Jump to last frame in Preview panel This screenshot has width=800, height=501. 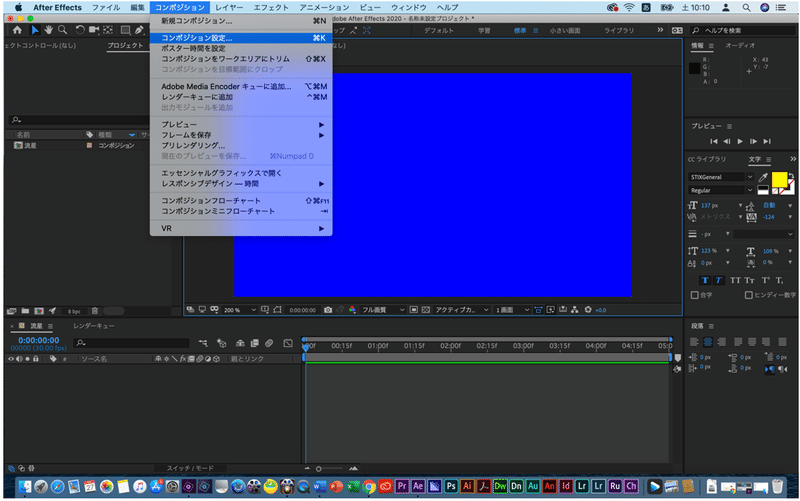[x=767, y=141]
